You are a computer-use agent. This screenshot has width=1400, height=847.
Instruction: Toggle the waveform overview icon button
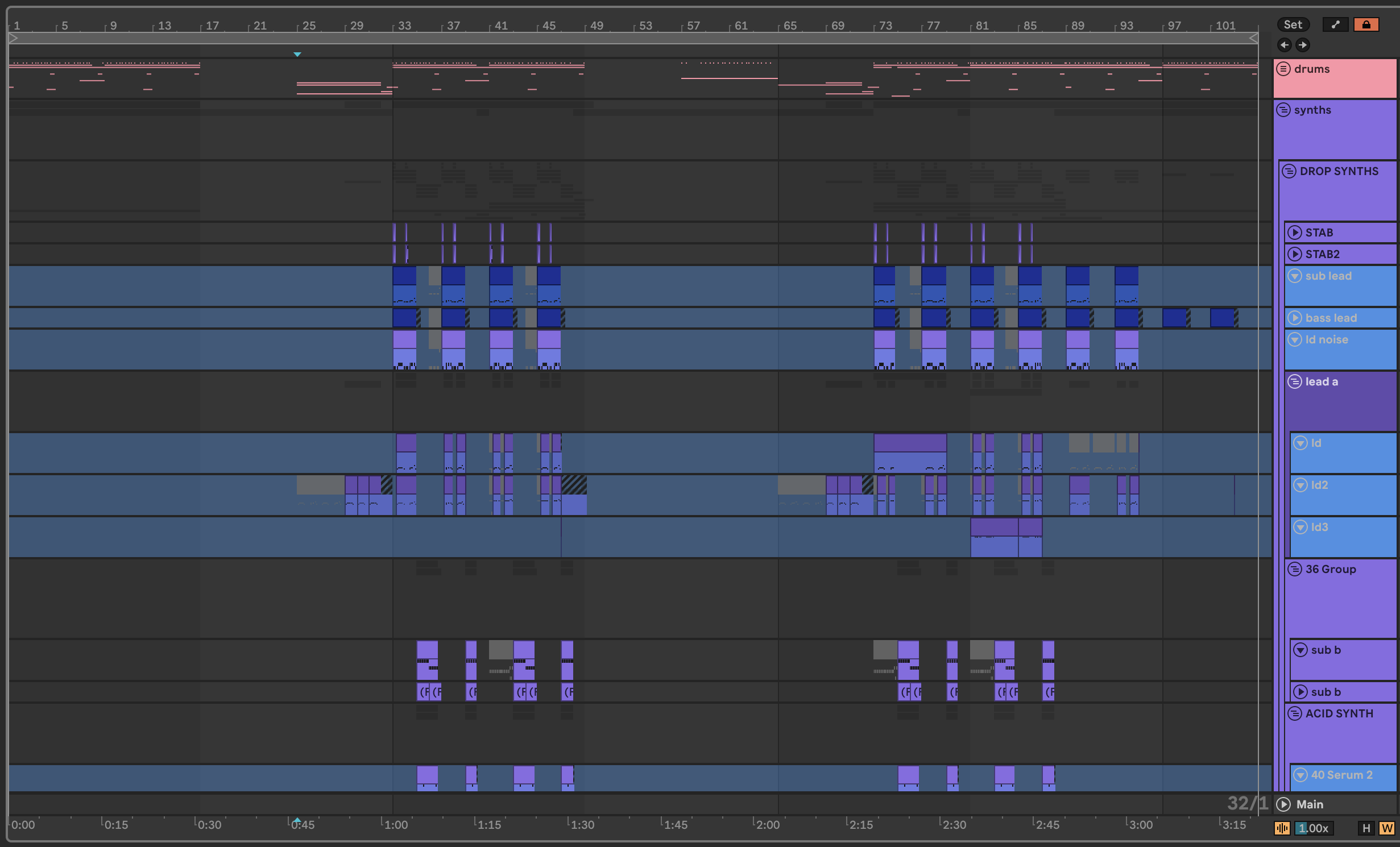(x=1282, y=828)
